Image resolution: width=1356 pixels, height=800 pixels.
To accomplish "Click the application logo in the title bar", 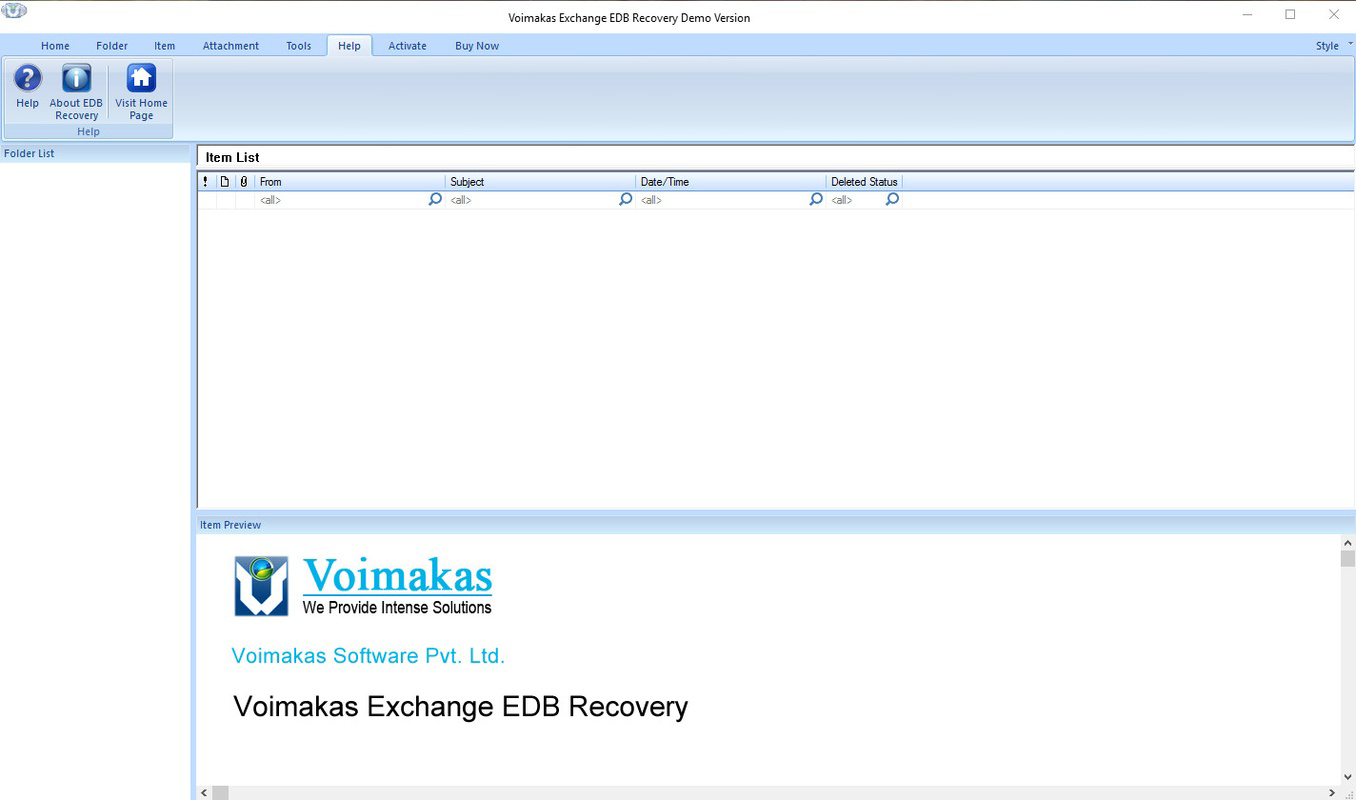I will tap(14, 9).
